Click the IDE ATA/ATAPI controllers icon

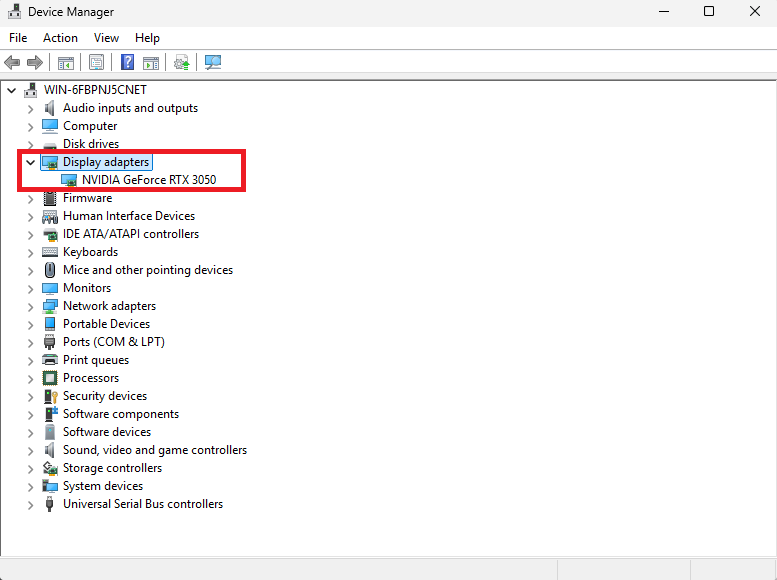click(50, 234)
